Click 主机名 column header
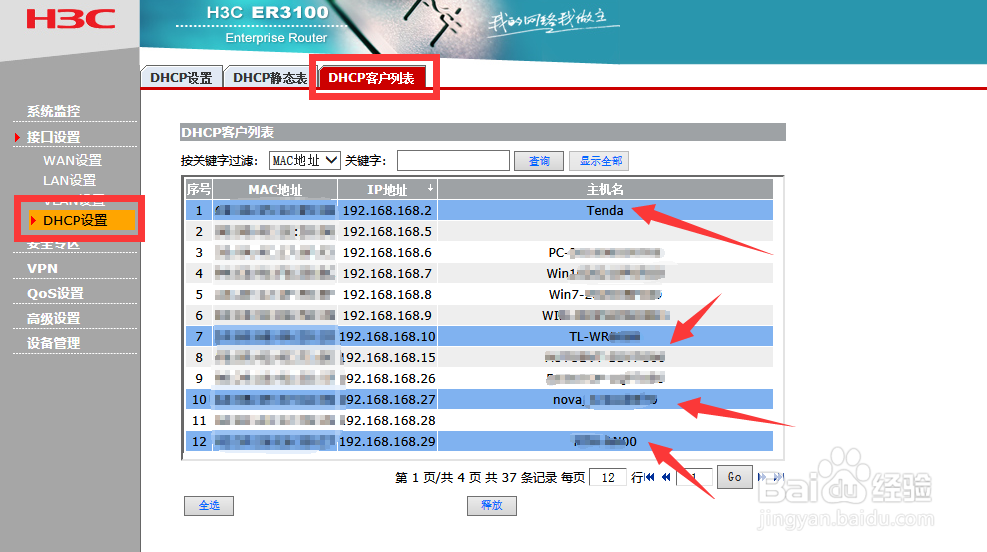The image size is (987, 552). click(x=606, y=189)
